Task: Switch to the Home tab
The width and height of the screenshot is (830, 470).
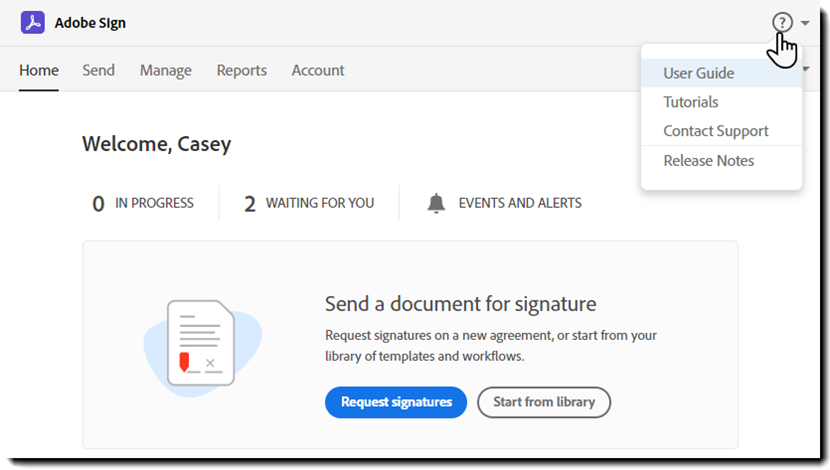Action: pos(39,70)
